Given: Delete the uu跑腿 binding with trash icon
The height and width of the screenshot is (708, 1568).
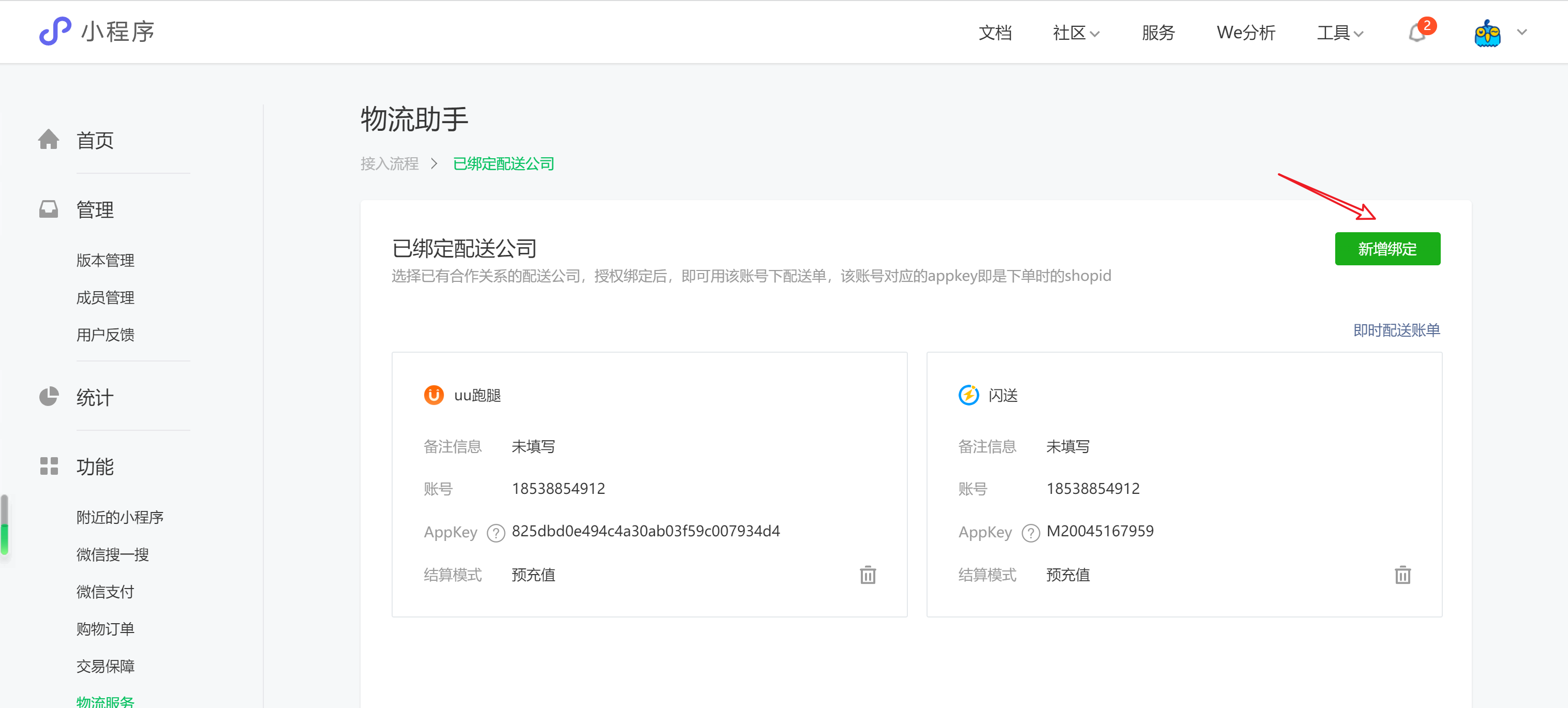Looking at the screenshot, I should tap(868, 575).
